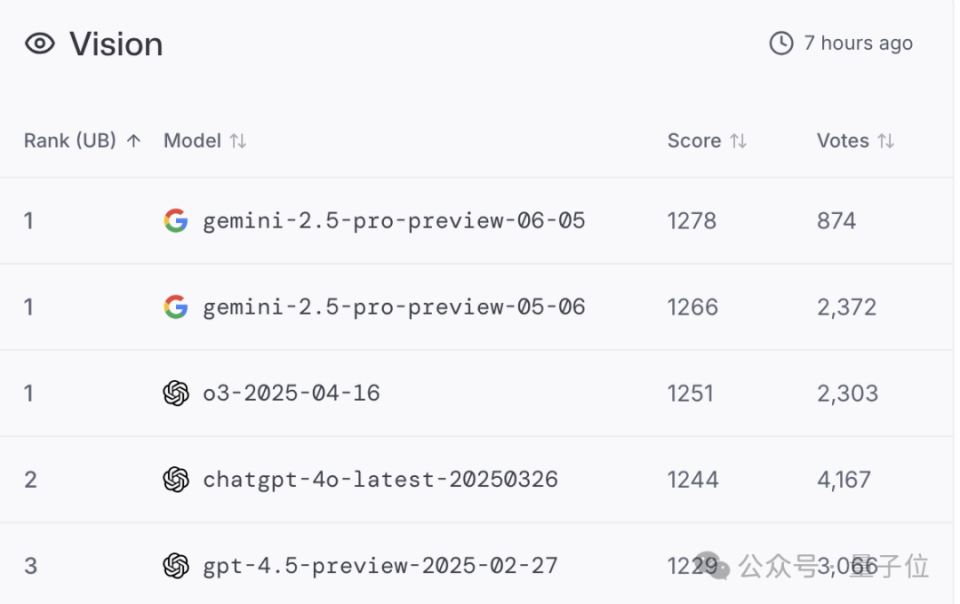Click OpenAI logo beside chatgpt-4o-latest-20250326
Image resolution: width=960 pixels, height=604 pixels.
[x=176, y=480]
